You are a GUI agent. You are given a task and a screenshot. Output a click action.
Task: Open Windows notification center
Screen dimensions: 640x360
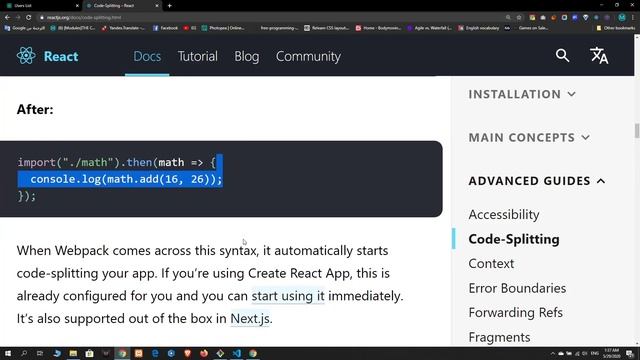pyautogui.click(x=630, y=354)
